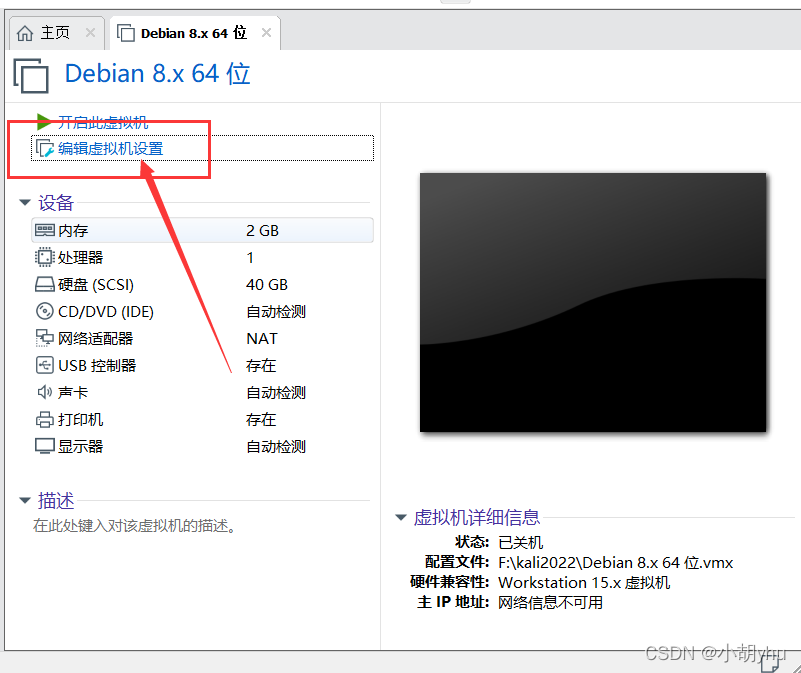Collapse the 描述 section
This screenshot has width=801, height=673.
pos(25,500)
